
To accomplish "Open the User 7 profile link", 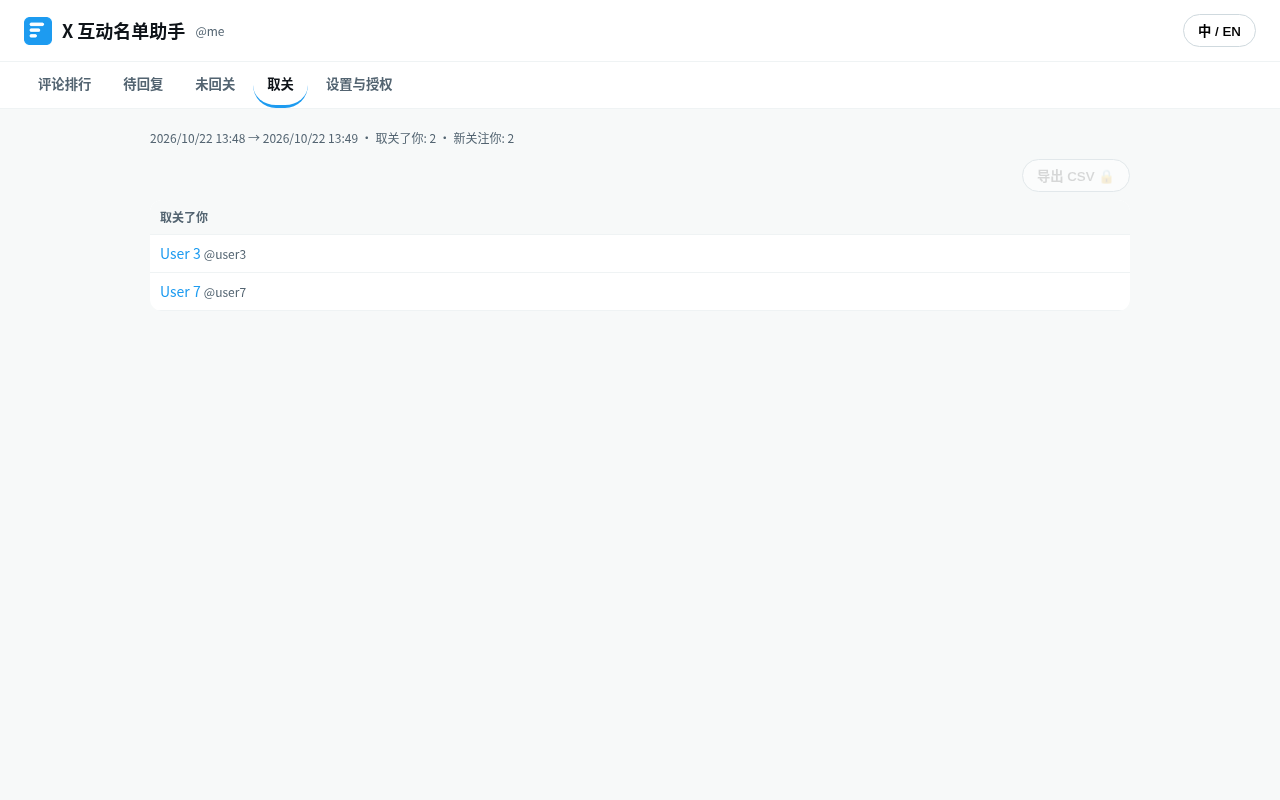I will tap(180, 292).
